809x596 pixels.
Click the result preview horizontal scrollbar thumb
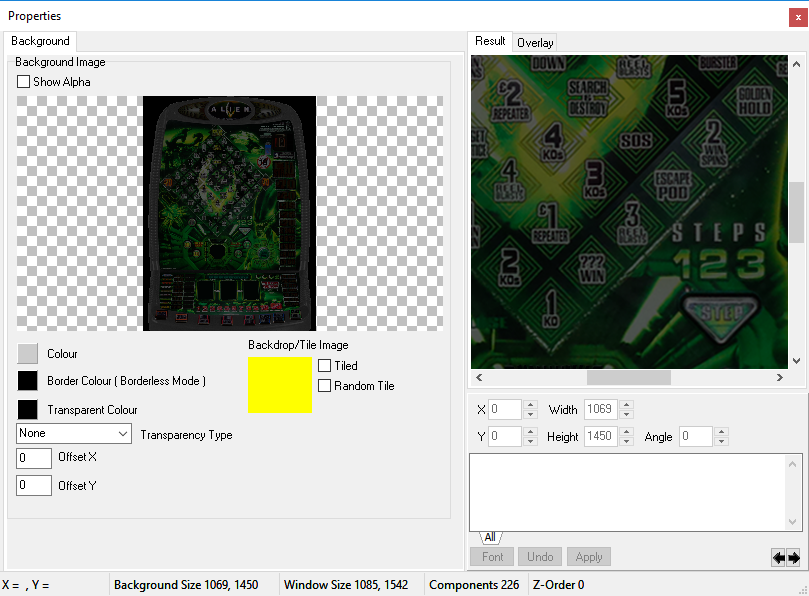click(628, 378)
